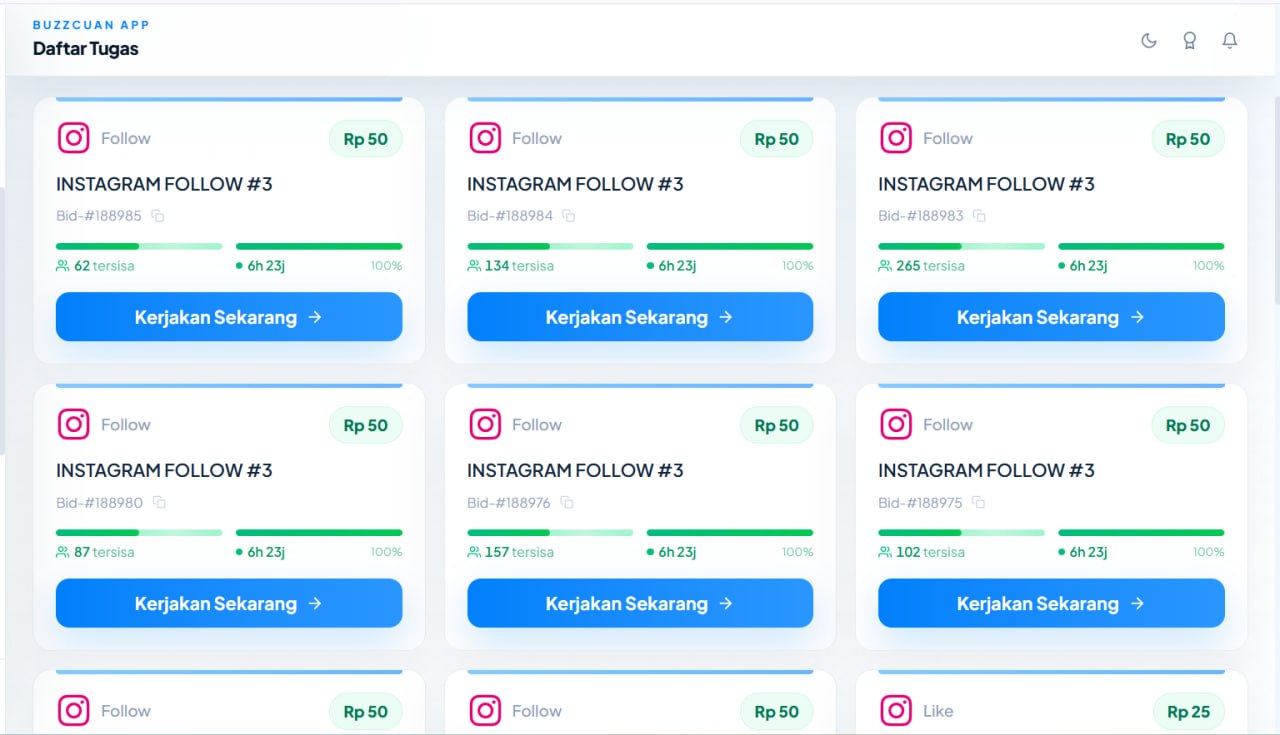The image size is (1280, 735).
Task: Copy task ID Bid-#188985 using copy icon
Action: point(158,216)
